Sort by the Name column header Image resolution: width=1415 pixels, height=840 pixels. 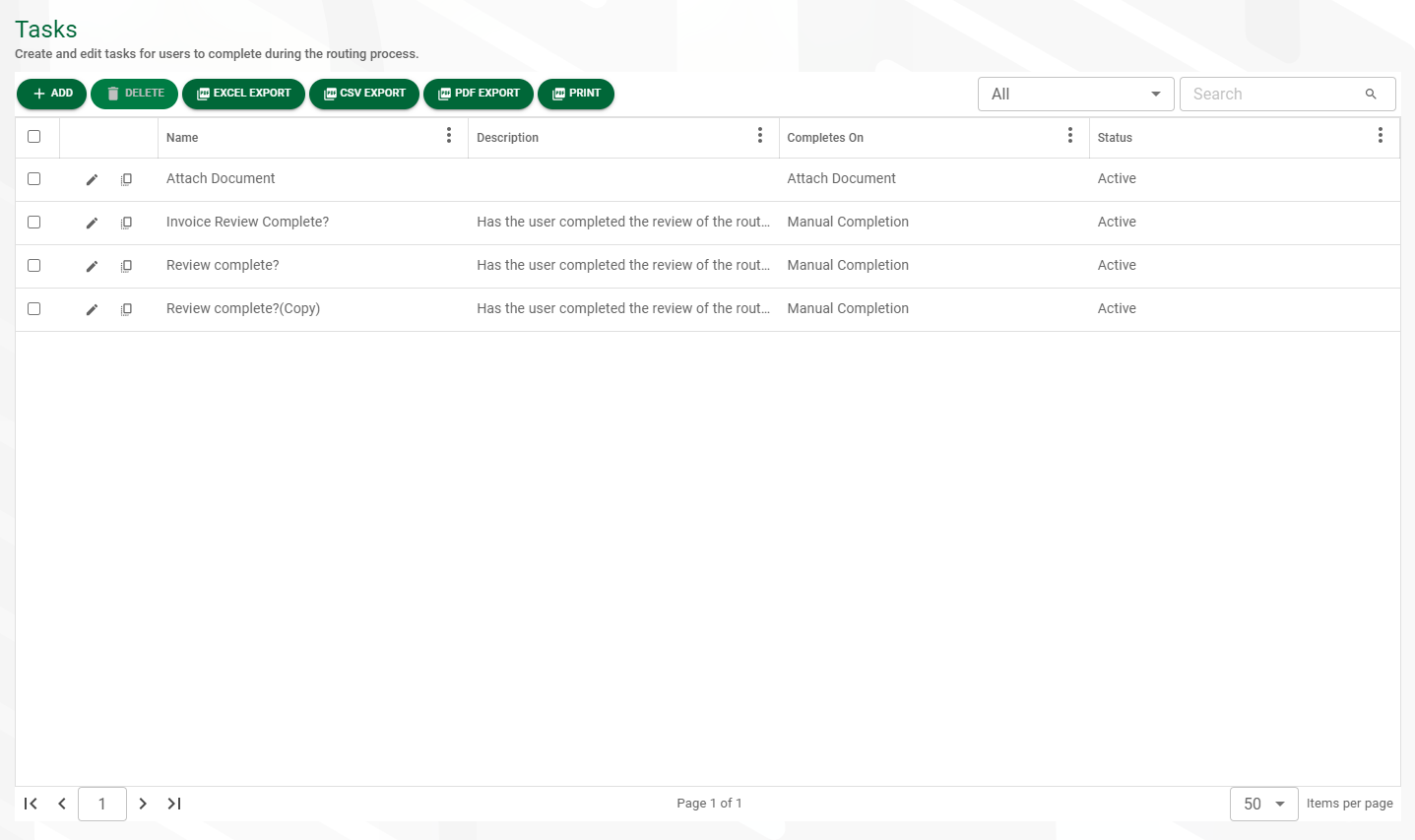[x=182, y=138]
